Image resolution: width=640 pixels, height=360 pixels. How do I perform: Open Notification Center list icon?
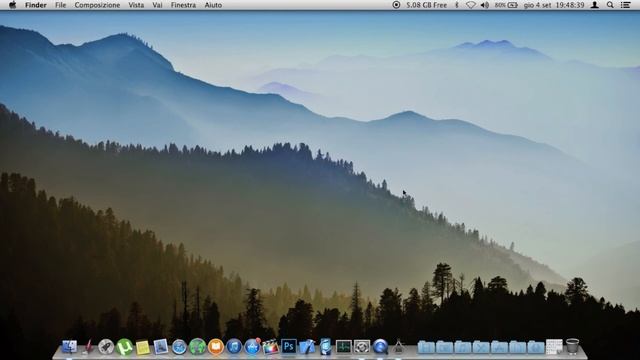click(x=625, y=5)
